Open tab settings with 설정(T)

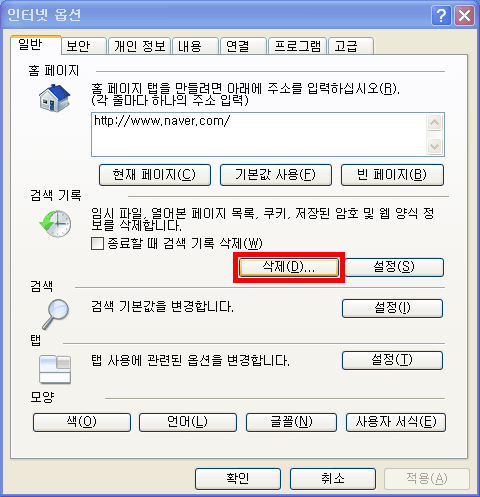pos(392,360)
